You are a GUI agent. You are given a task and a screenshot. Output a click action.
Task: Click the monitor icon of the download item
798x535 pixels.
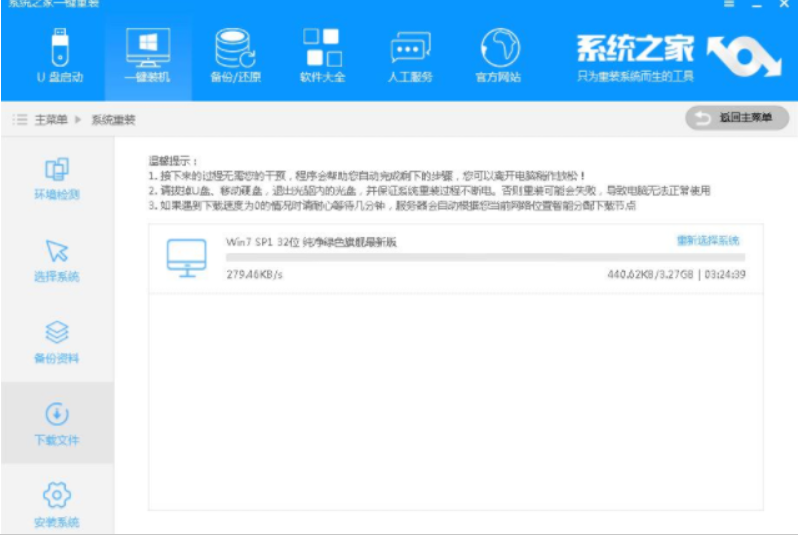[x=186, y=258]
